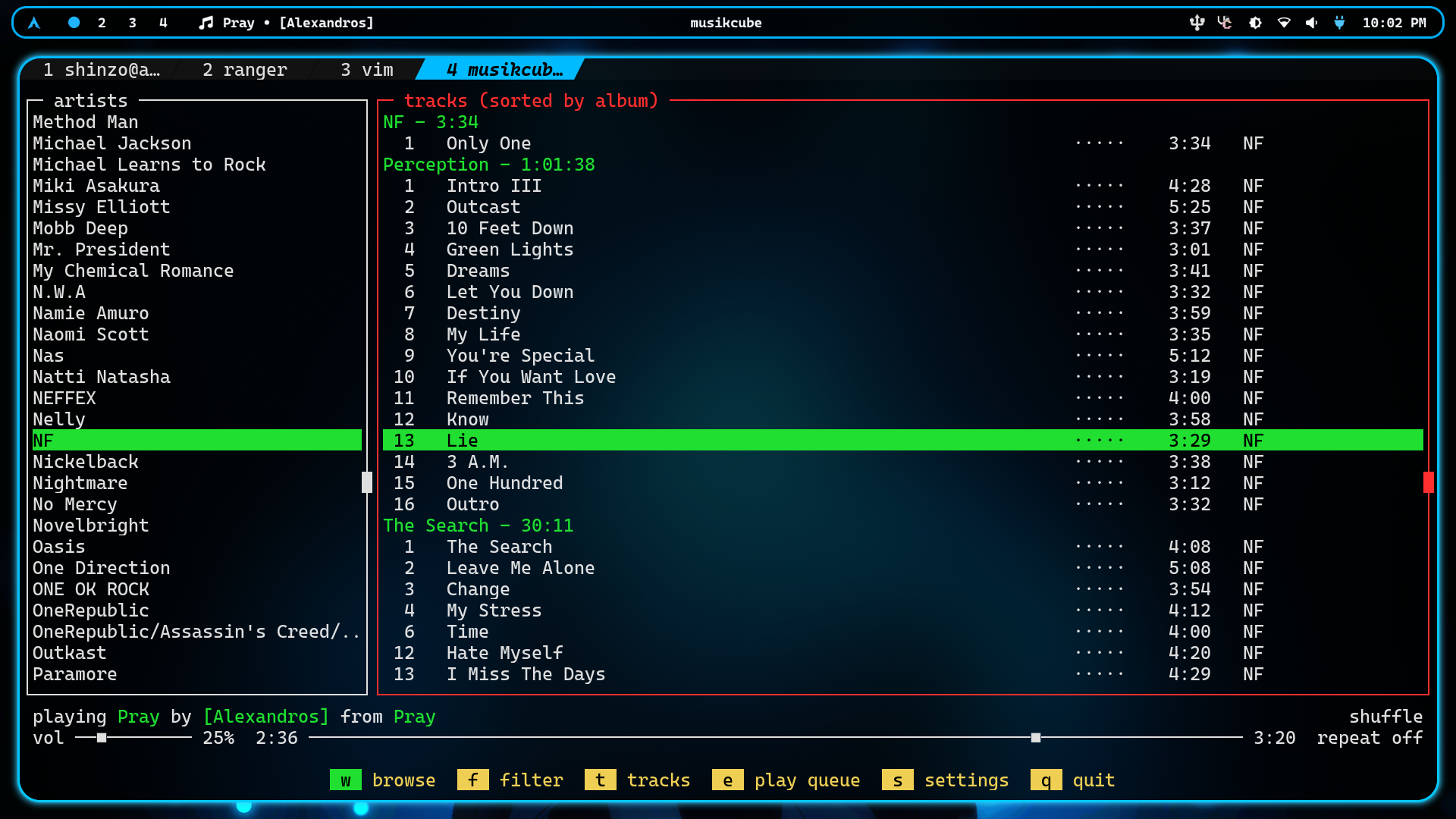1456x819 pixels.
Task: Open the USB devices indicator
Action: point(1197,23)
